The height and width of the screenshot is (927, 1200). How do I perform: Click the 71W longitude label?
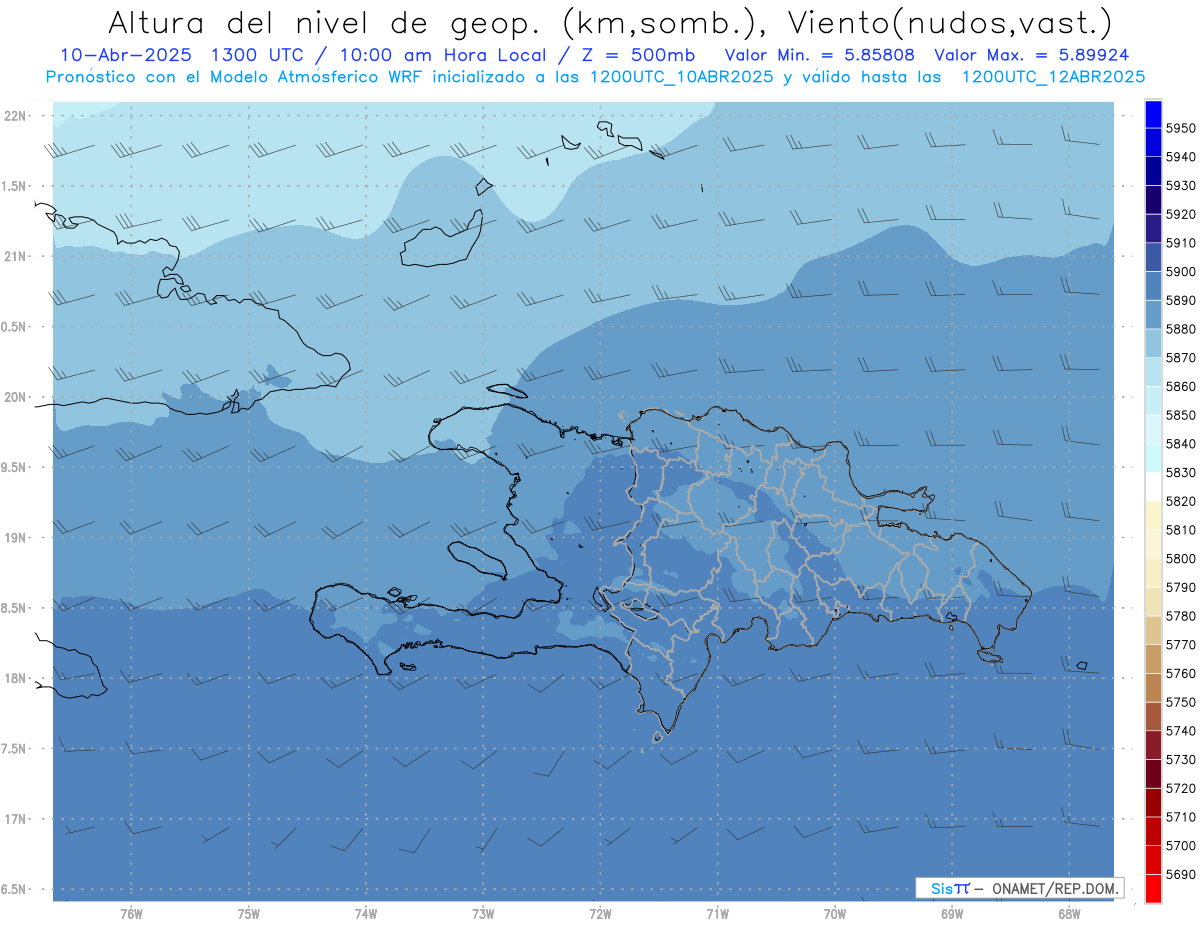(x=717, y=913)
